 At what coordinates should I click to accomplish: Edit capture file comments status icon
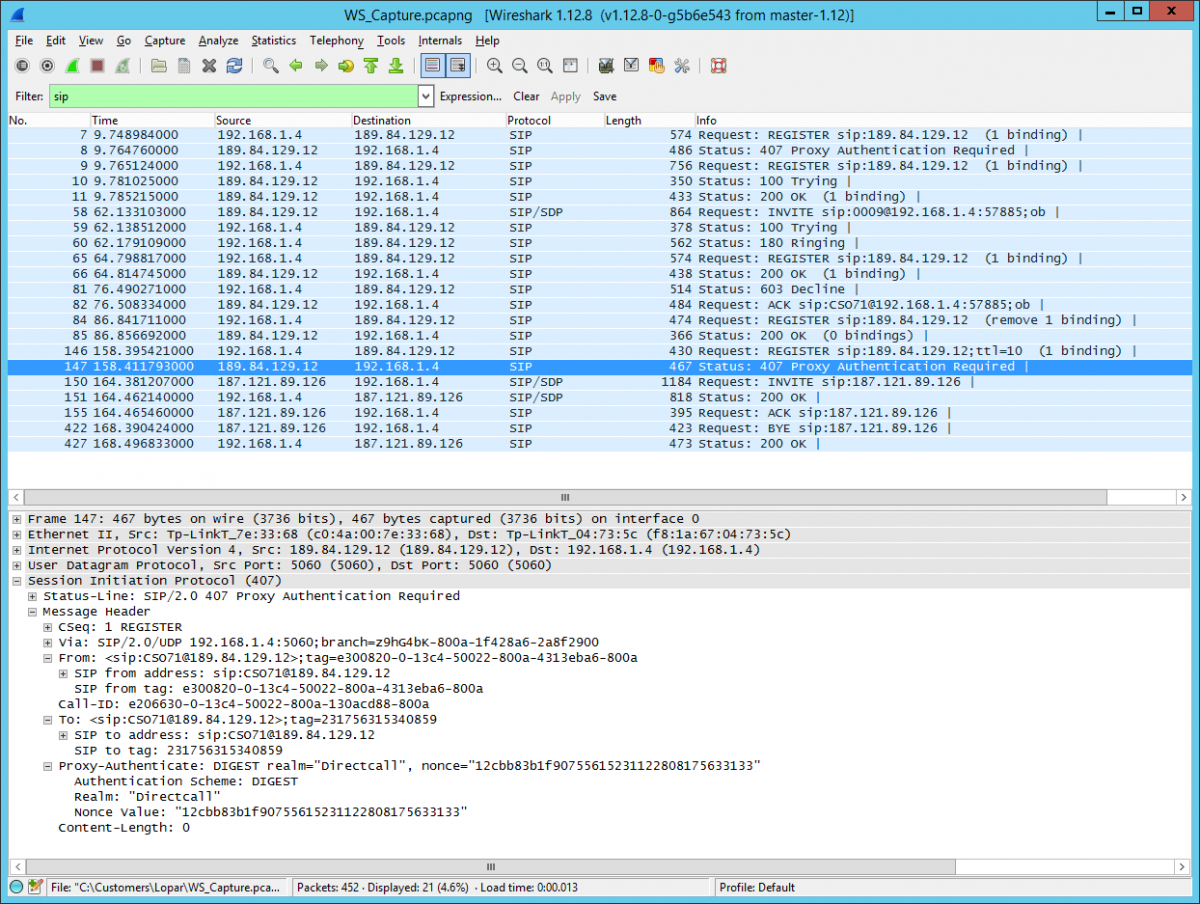coord(35,887)
